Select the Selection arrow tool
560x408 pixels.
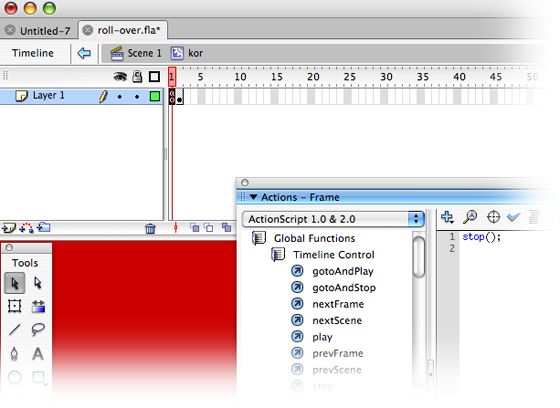click(15, 283)
